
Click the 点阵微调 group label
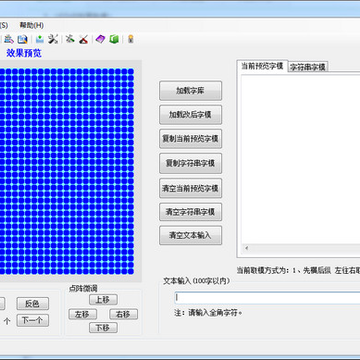(83, 289)
